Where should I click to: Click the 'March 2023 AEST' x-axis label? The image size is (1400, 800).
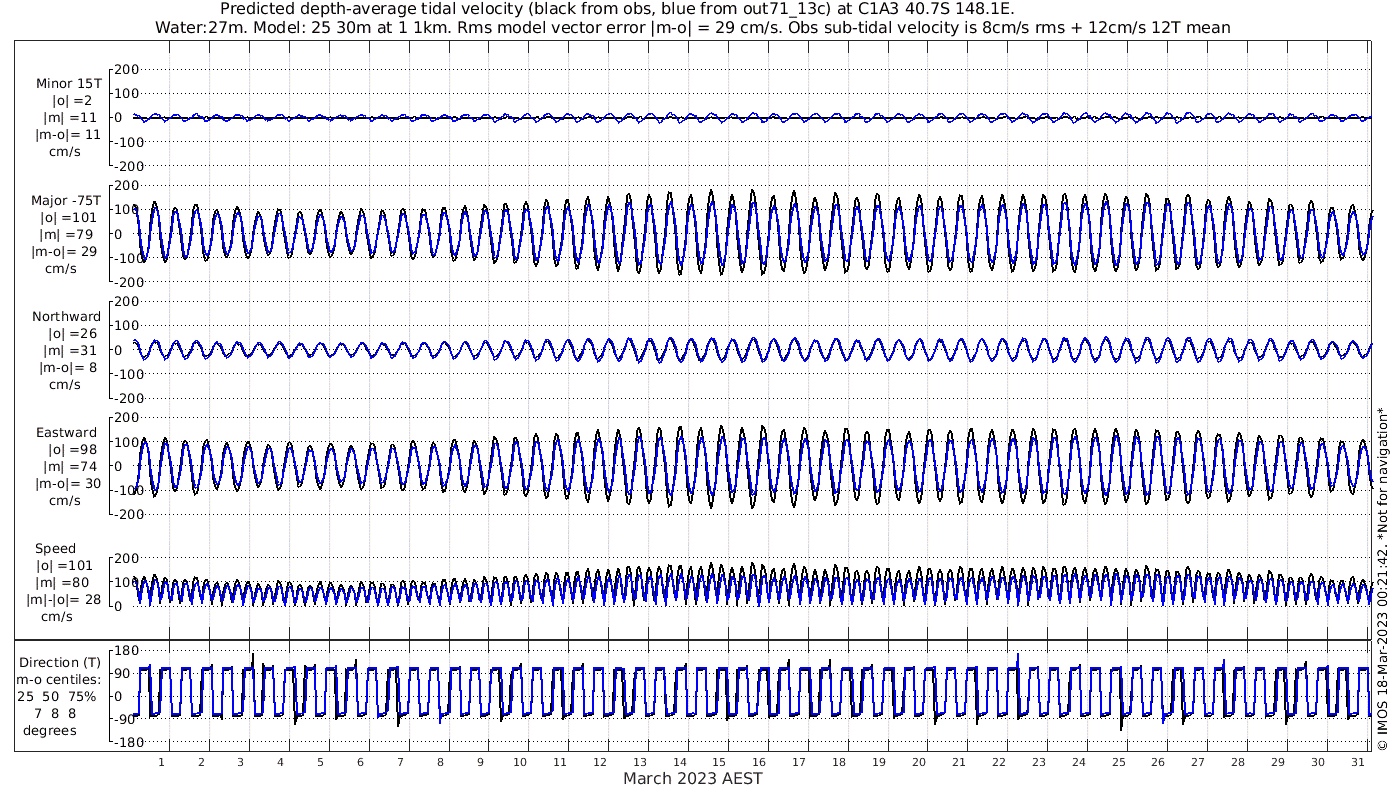tap(693, 779)
